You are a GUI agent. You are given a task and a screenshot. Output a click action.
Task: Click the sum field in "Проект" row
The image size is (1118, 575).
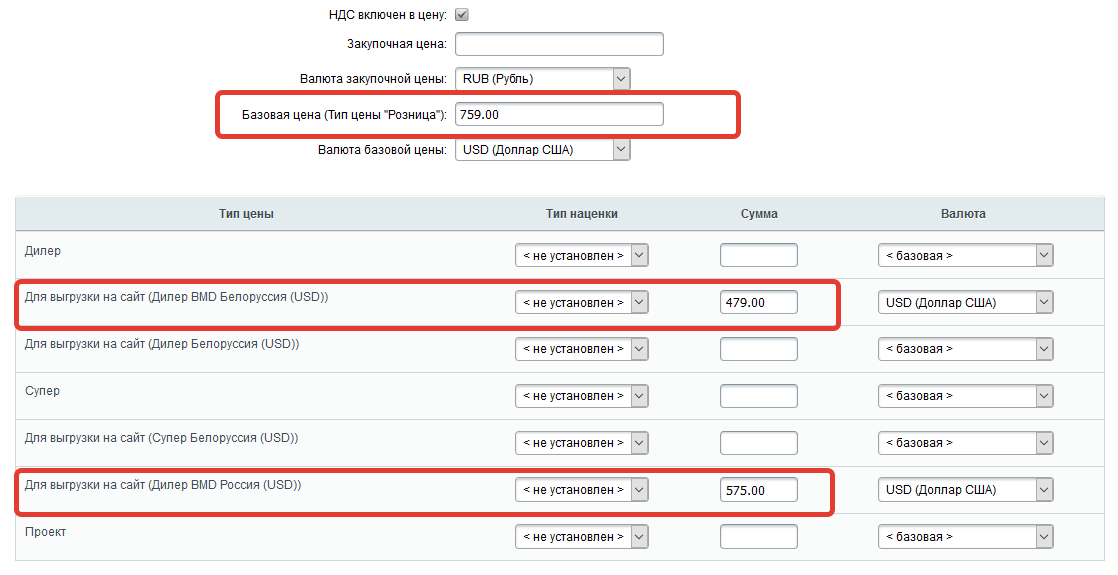click(758, 537)
